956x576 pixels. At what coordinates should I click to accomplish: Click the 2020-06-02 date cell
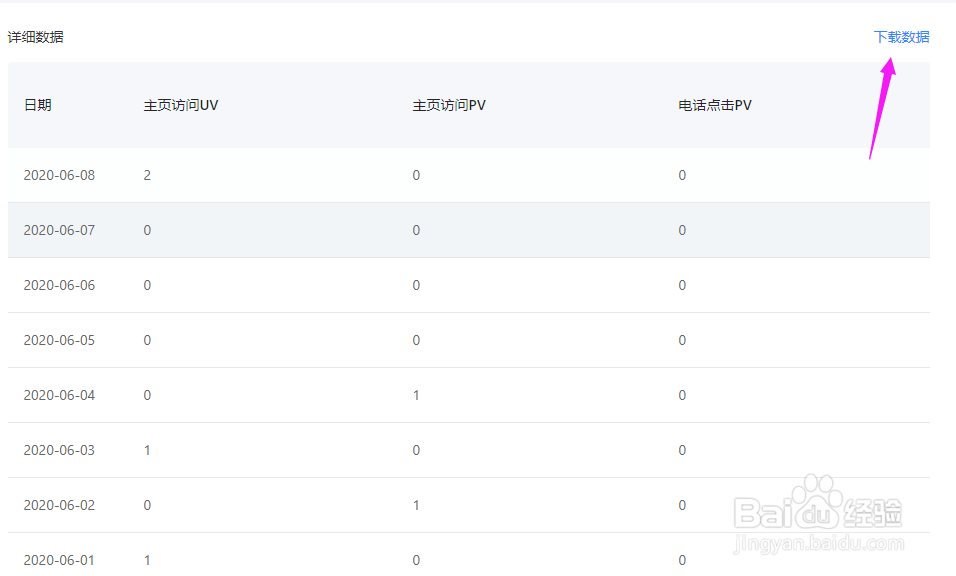coord(59,505)
